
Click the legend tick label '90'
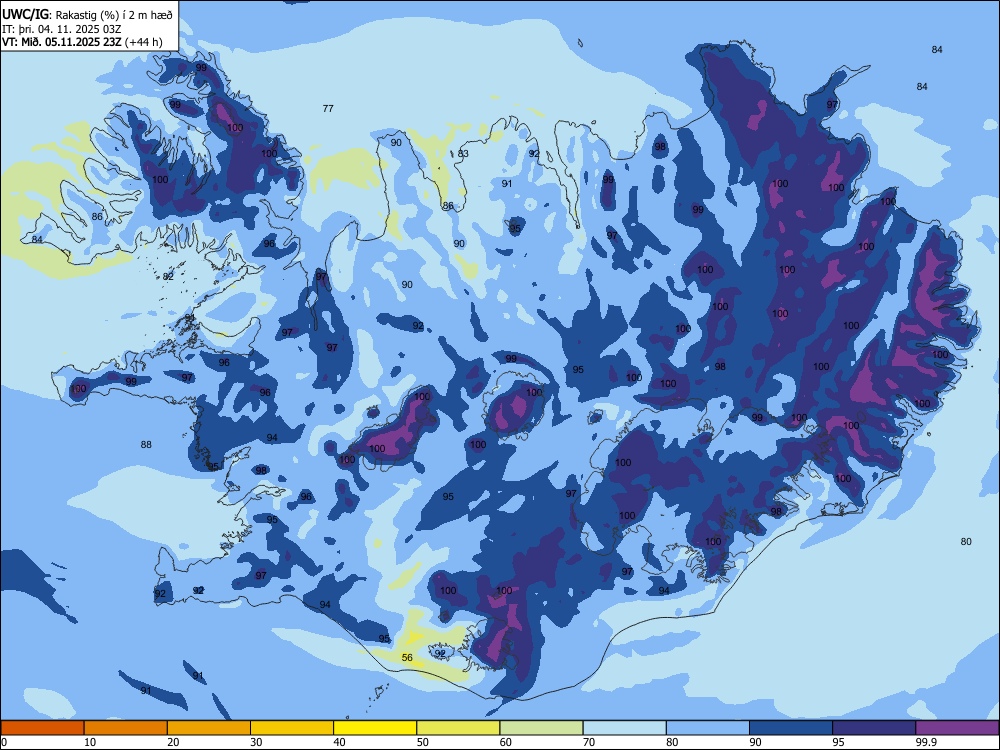click(x=755, y=742)
